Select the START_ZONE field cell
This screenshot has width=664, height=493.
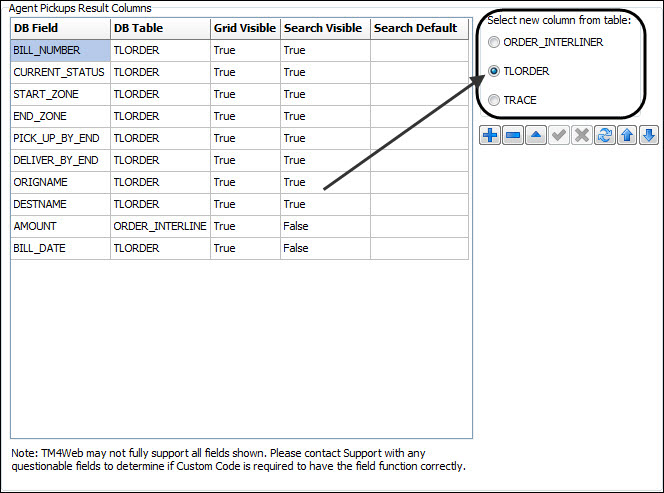point(61,94)
